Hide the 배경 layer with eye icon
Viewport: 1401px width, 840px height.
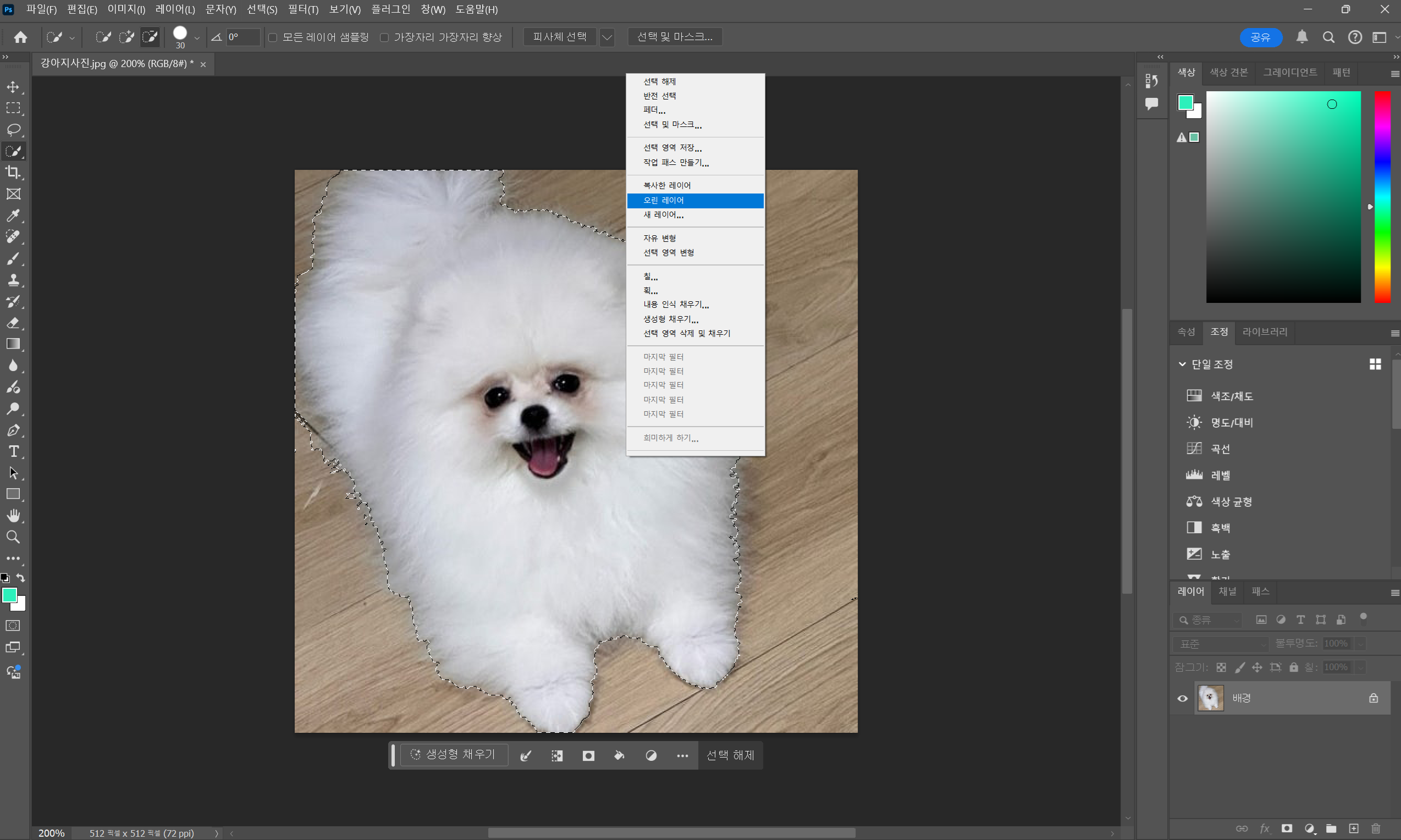point(1183,698)
